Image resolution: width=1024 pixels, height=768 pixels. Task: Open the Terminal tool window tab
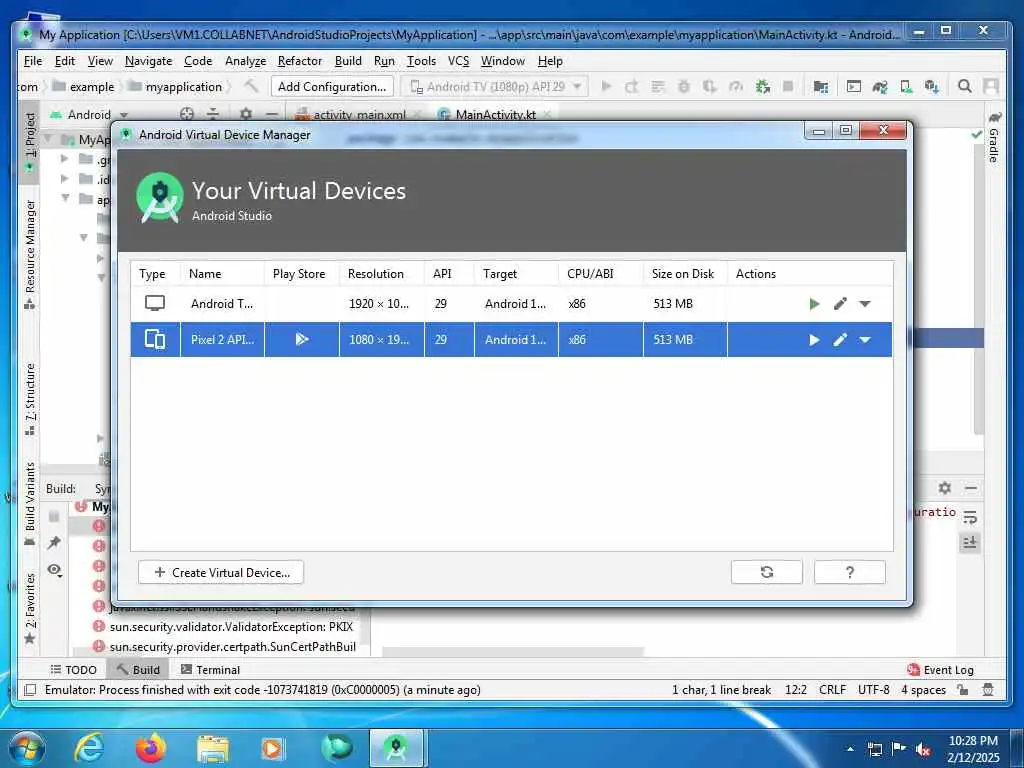point(210,669)
